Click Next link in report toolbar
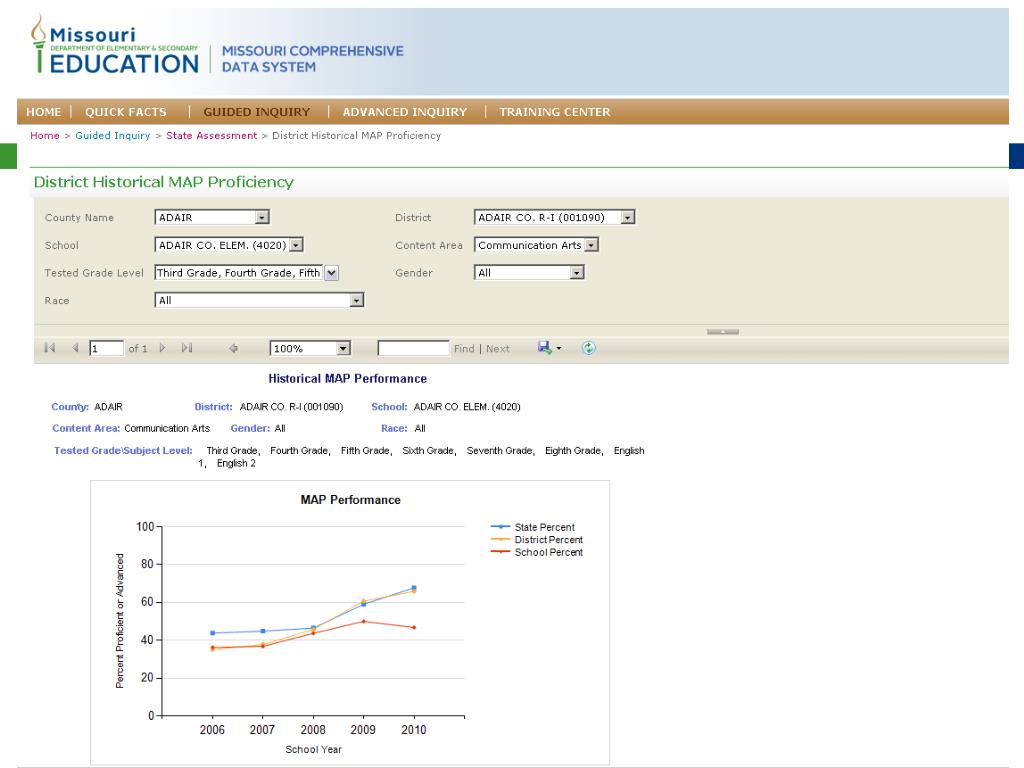The width and height of the screenshot is (1024, 768). tap(498, 349)
